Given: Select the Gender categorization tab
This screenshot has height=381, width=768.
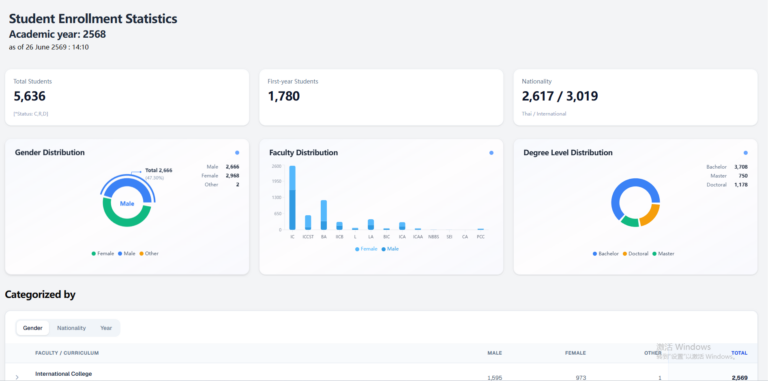Looking at the screenshot, I should point(33,328).
